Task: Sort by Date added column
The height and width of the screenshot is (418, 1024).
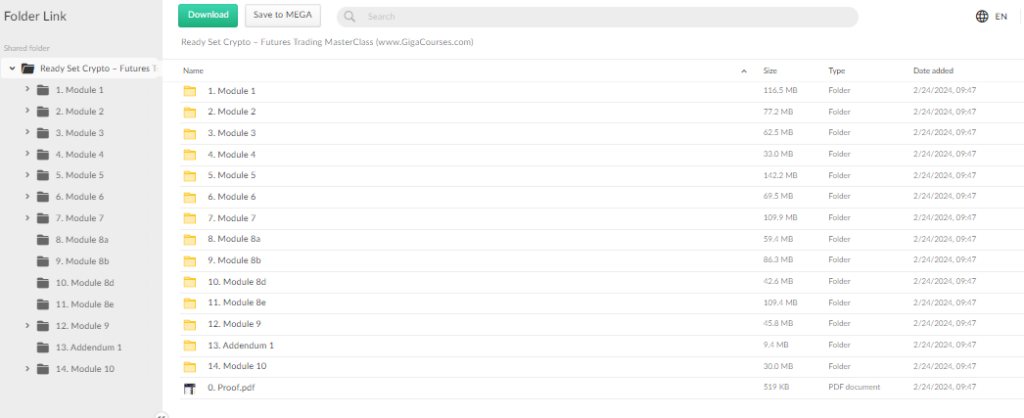Action: pyautogui.click(x=932, y=71)
